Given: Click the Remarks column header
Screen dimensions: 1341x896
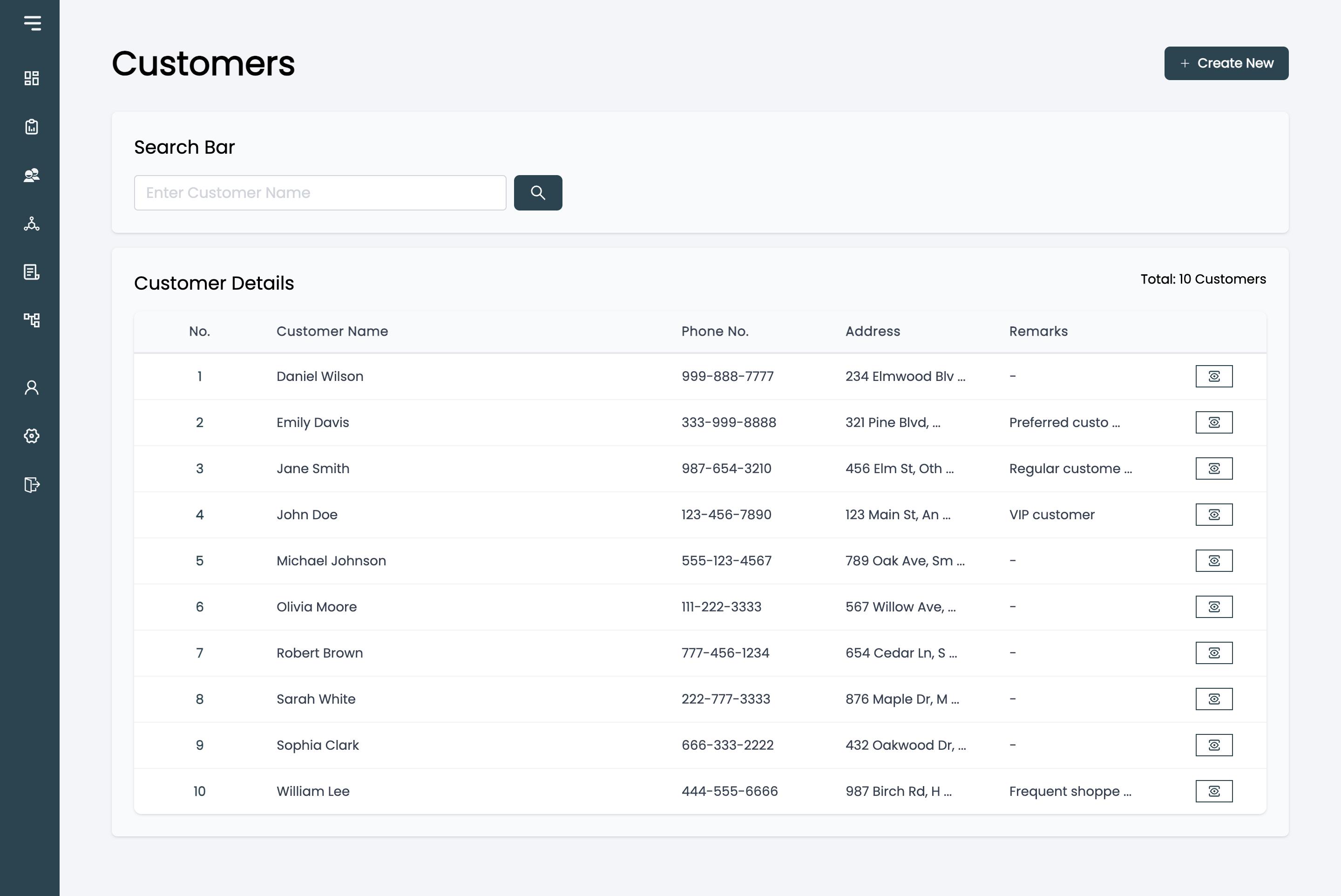Looking at the screenshot, I should tap(1038, 332).
